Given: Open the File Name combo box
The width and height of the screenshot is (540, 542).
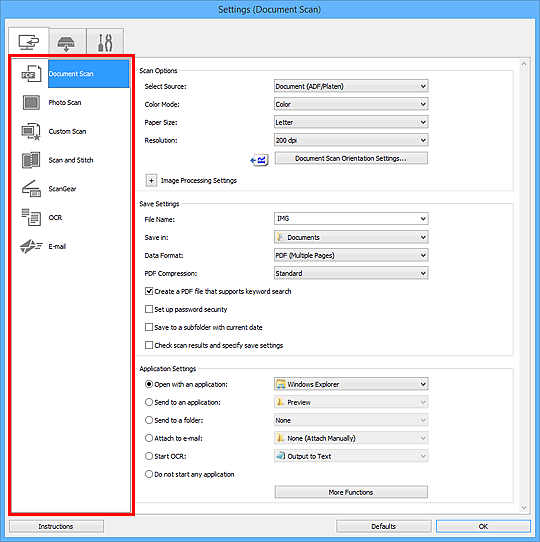Looking at the screenshot, I should (x=351, y=218).
